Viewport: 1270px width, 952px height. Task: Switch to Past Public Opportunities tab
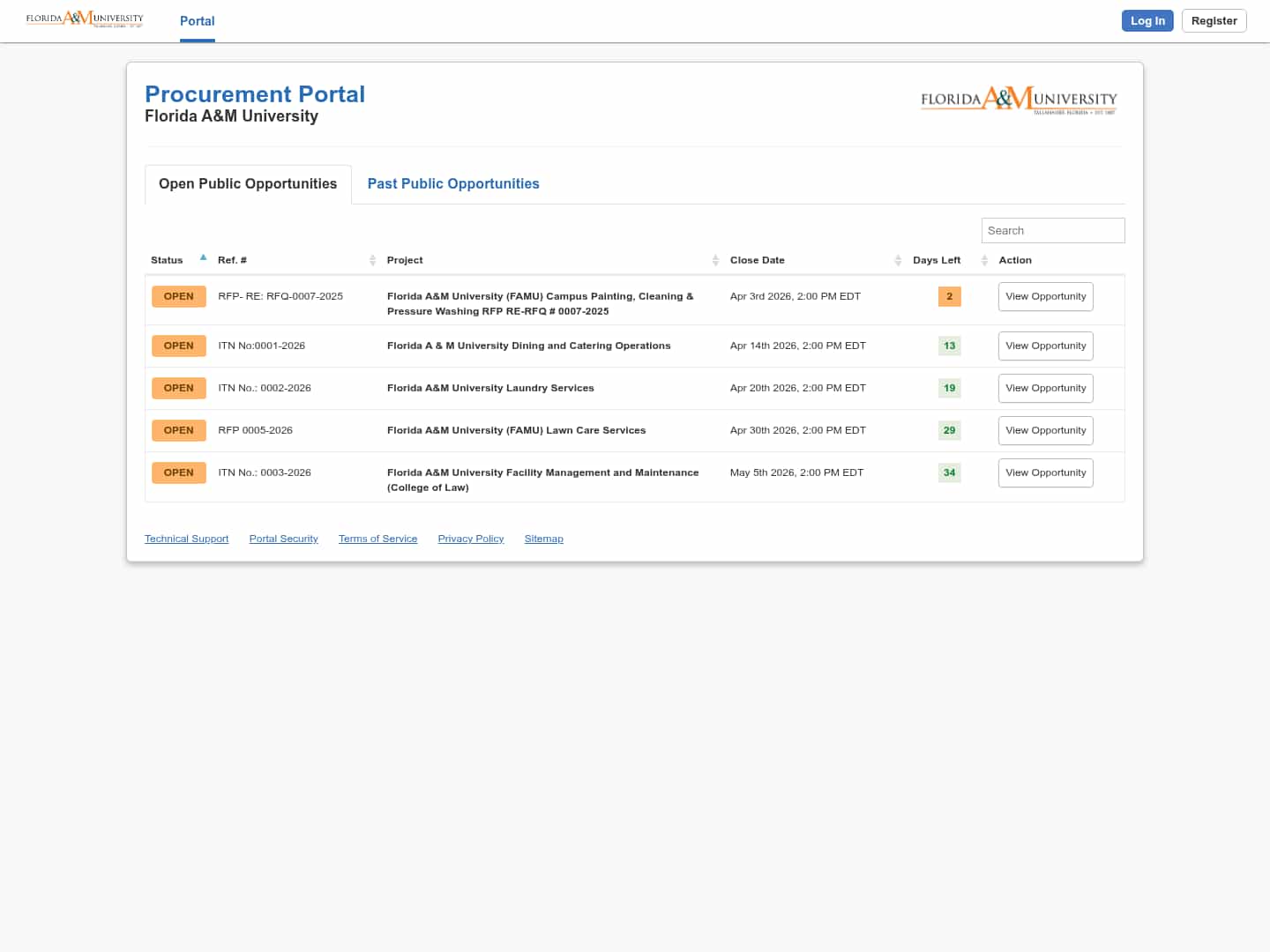click(453, 183)
